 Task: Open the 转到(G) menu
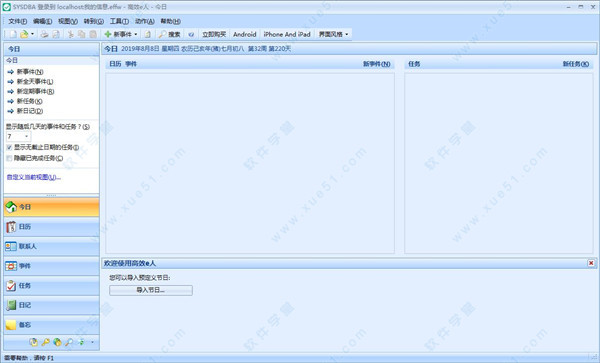[94, 21]
